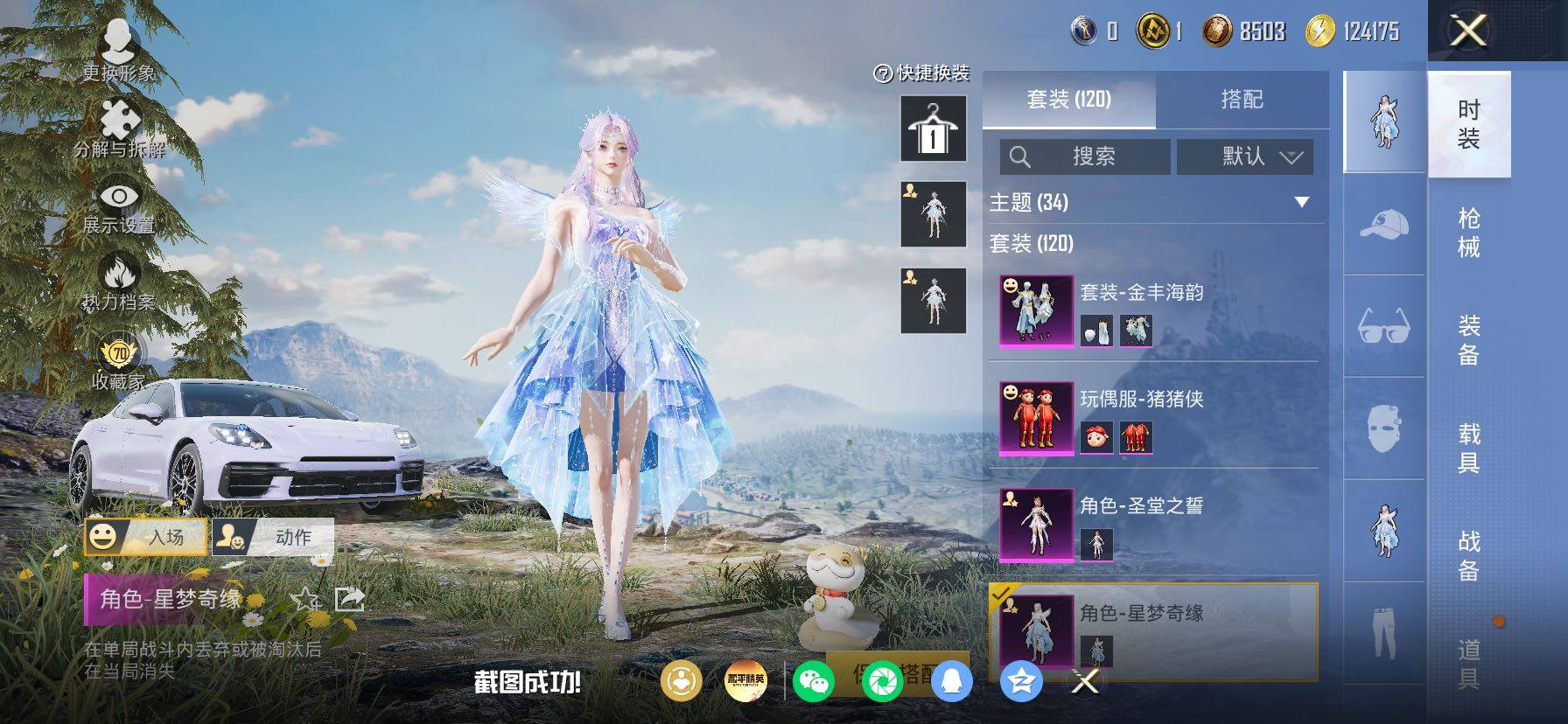Click the share arrow beside 角色-星梦奇缘
This screenshot has height=724, width=1568.
[349, 599]
